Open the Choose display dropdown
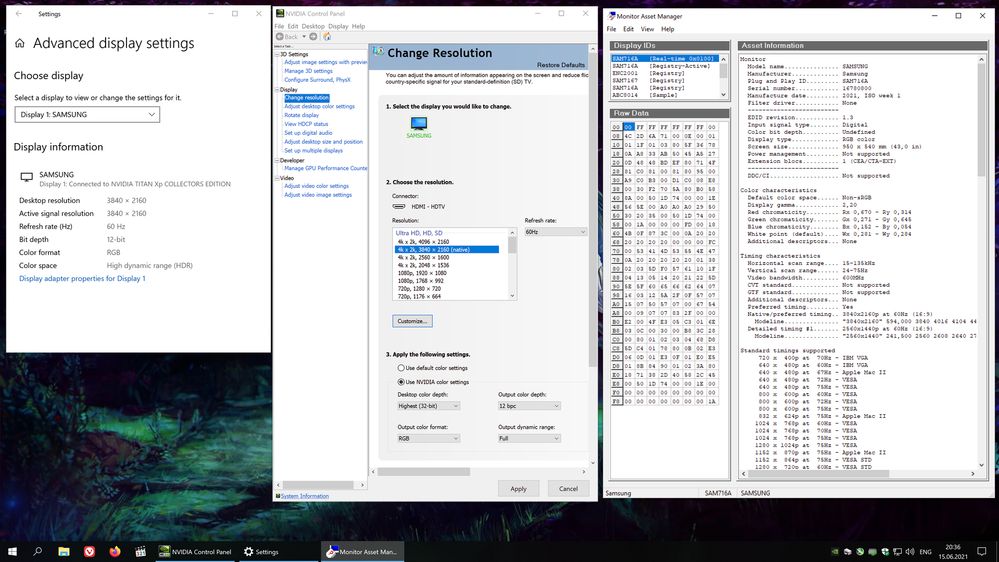The image size is (999, 562). coord(87,115)
